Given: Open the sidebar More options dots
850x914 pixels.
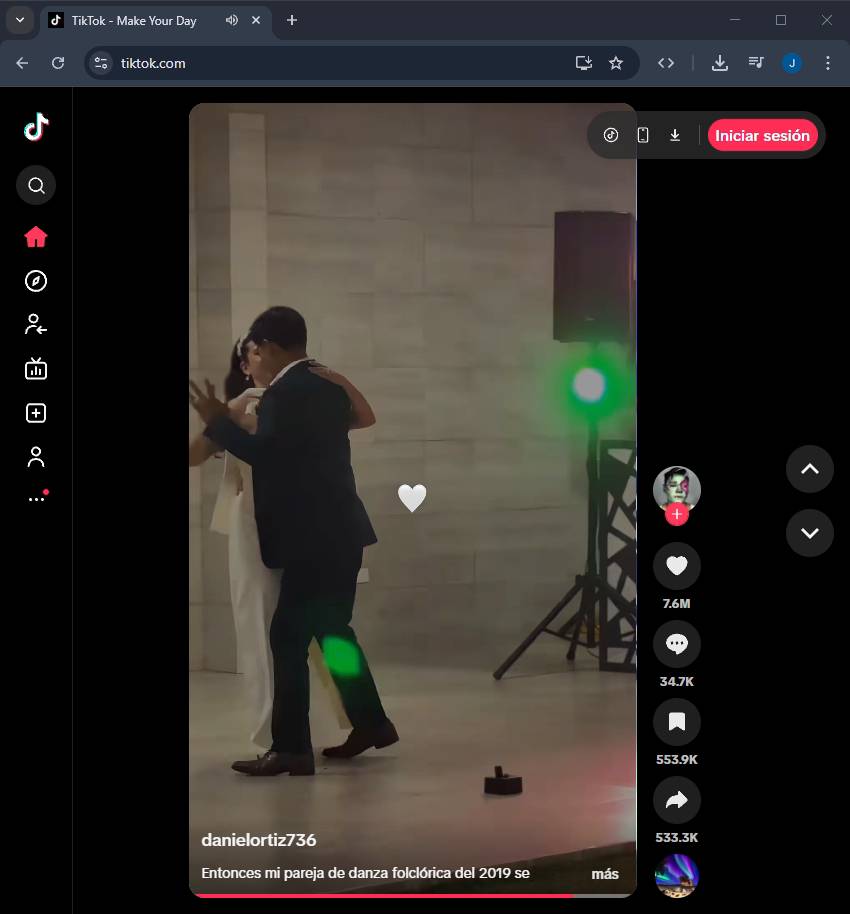Looking at the screenshot, I should [x=36, y=499].
